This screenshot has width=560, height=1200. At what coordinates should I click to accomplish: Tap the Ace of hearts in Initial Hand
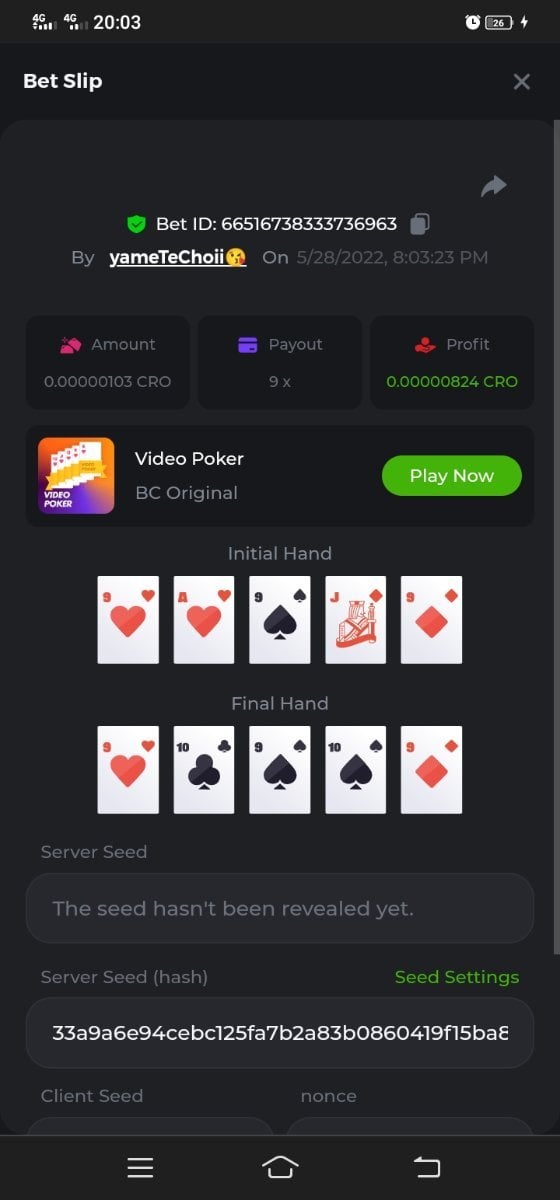[x=204, y=620]
